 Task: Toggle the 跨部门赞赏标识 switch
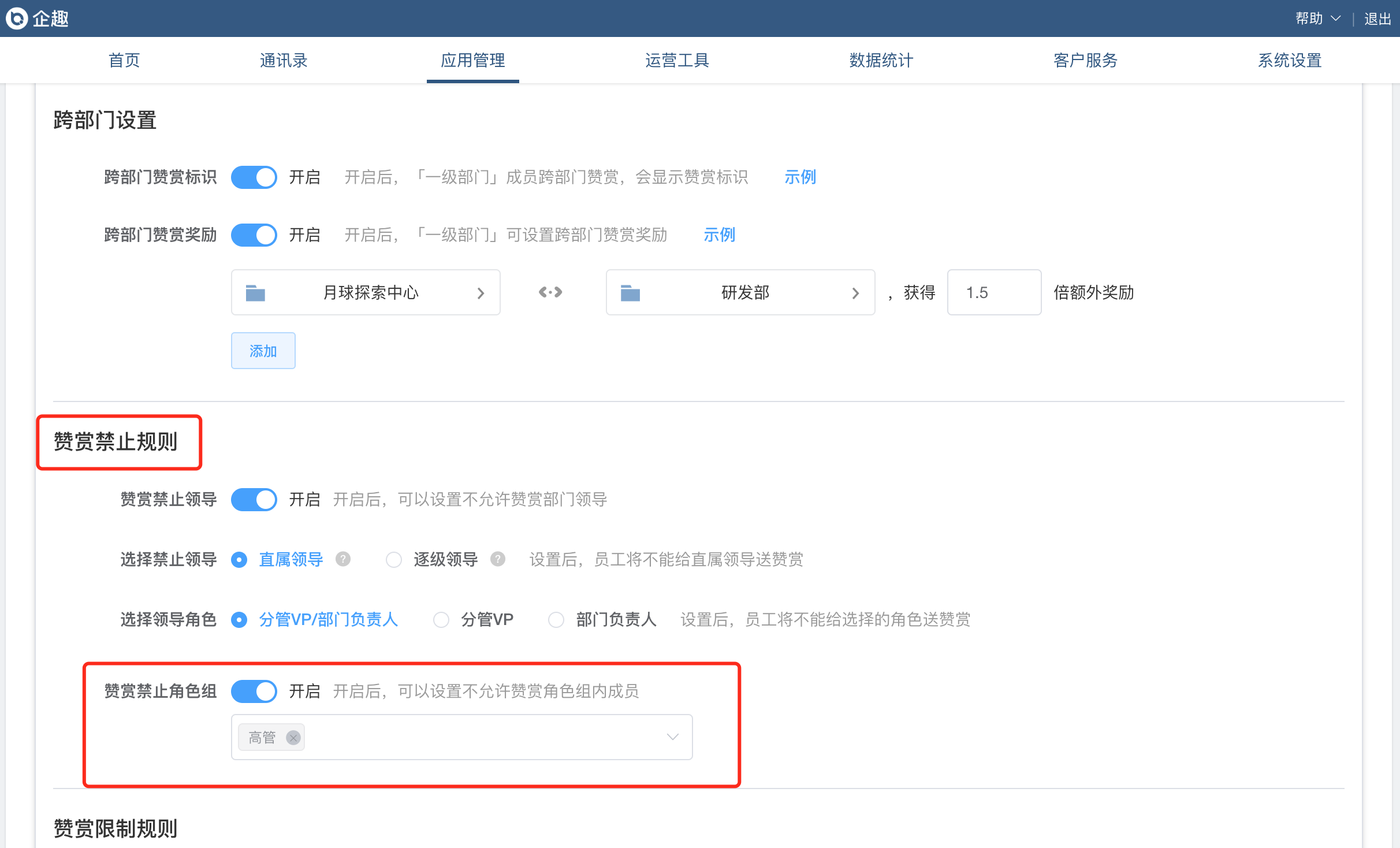254,177
